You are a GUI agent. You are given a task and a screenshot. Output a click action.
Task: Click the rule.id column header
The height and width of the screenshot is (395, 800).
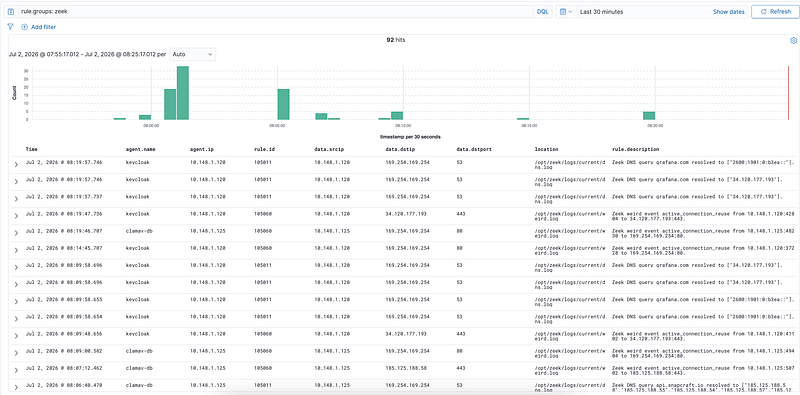click(264, 150)
